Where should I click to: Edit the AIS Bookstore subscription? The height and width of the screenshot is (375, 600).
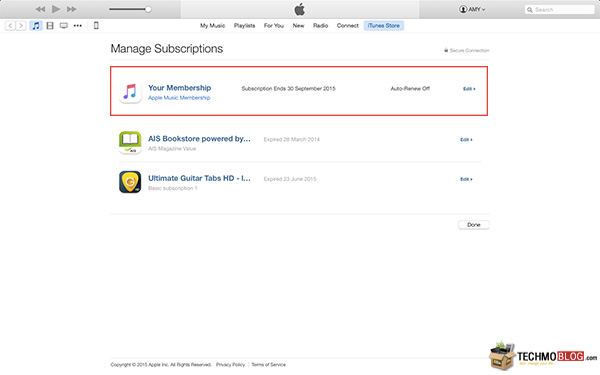point(466,140)
